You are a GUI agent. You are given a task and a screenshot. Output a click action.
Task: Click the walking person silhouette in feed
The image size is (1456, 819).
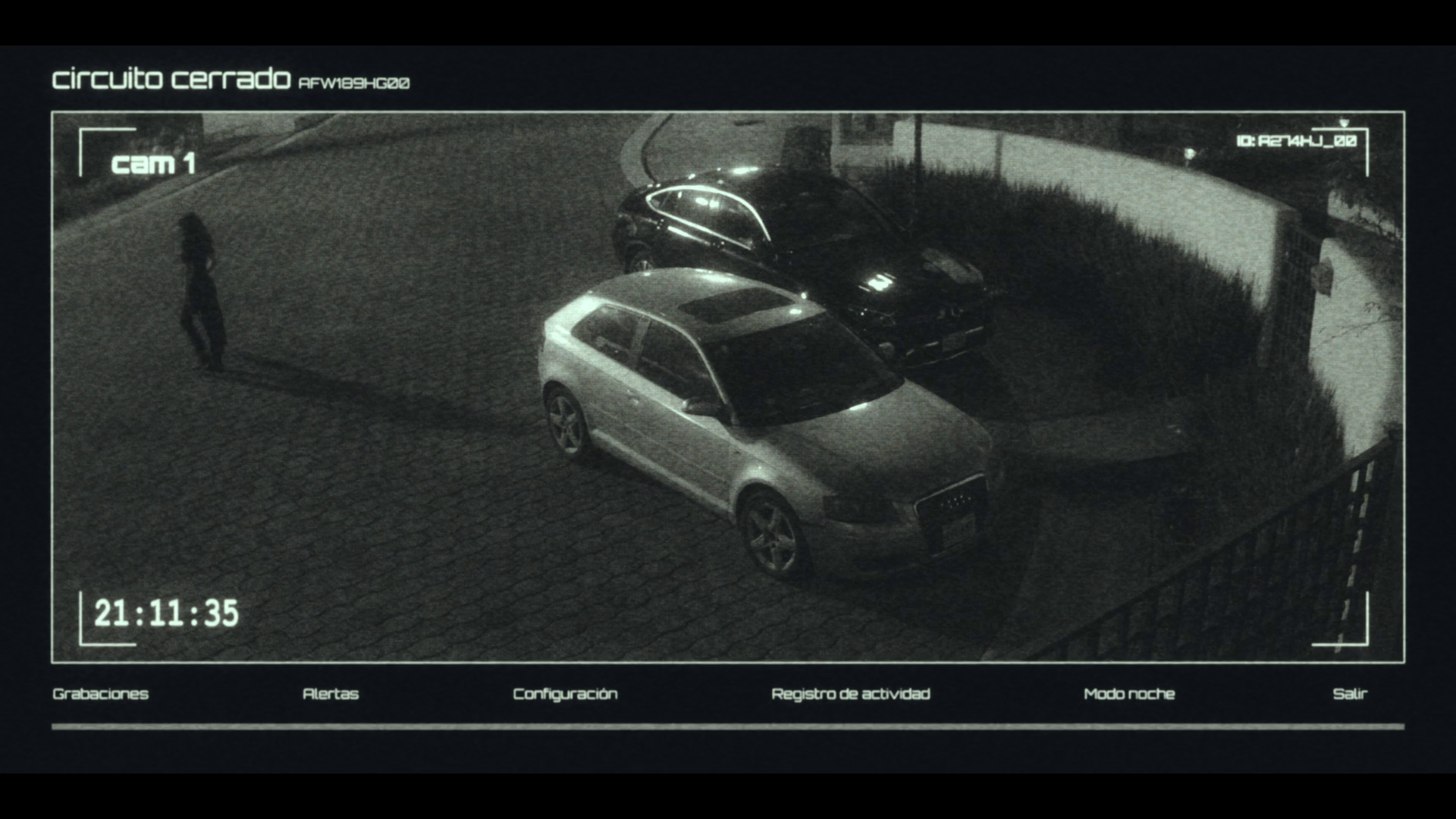pos(200,292)
